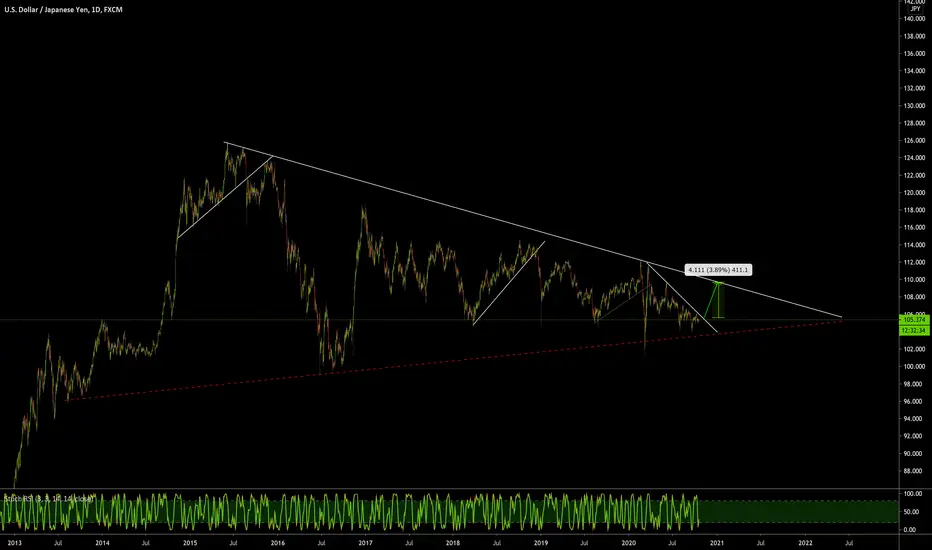The height and width of the screenshot is (550, 932).
Task: Click the 140.000 price axis label
Action: click(x=914, y=19)
